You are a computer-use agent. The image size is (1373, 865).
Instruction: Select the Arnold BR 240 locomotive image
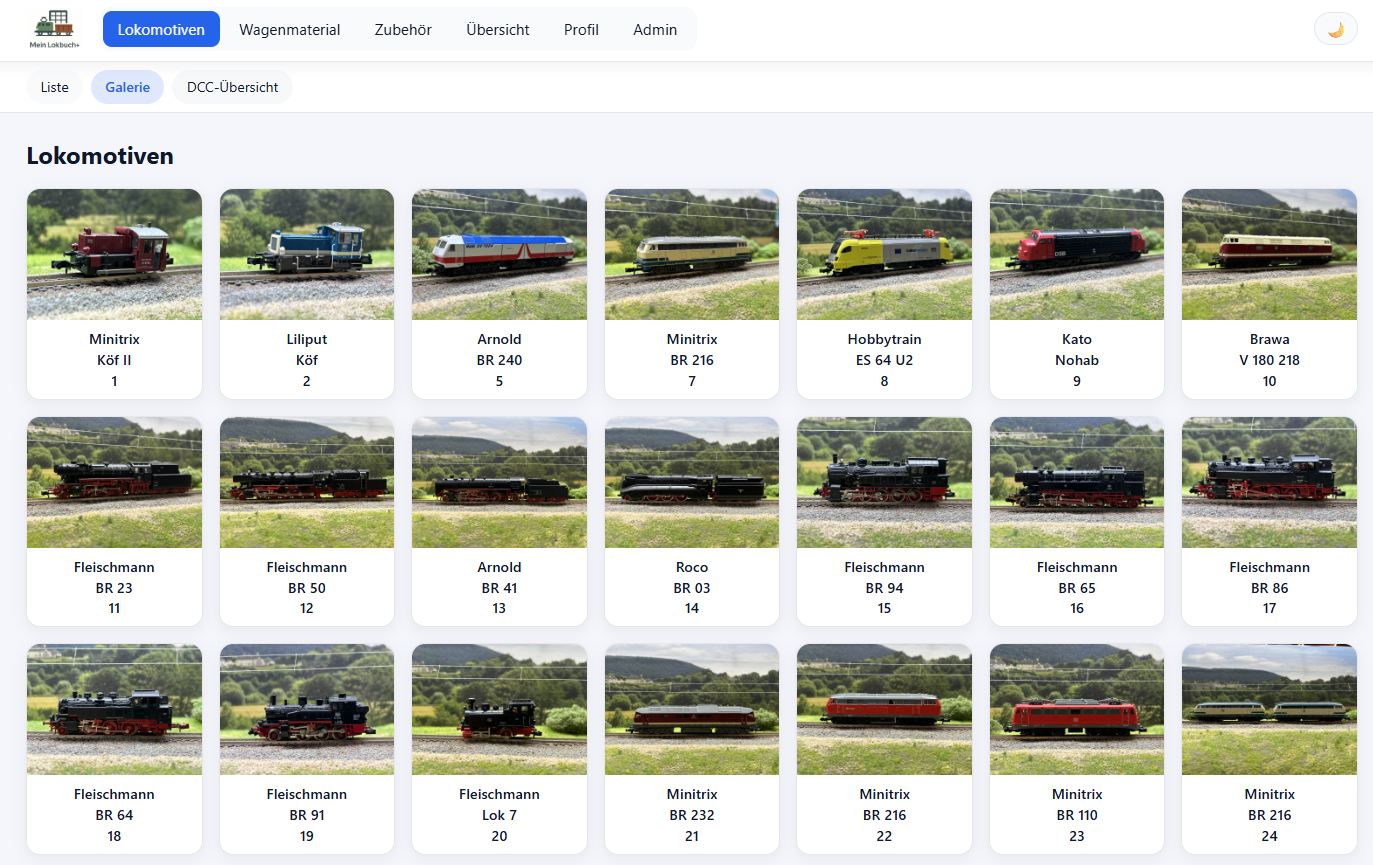[x=499, y=254]
